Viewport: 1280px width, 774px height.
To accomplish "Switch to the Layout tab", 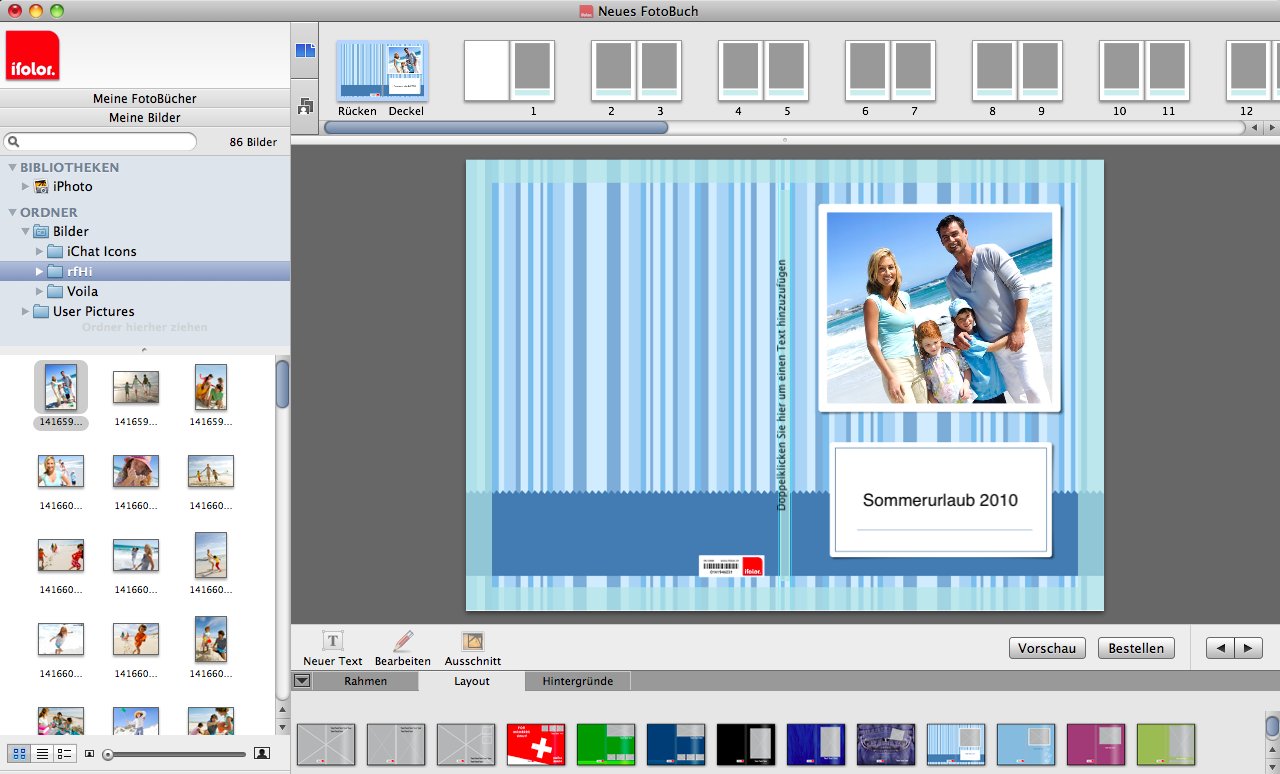I will [472, 681].
